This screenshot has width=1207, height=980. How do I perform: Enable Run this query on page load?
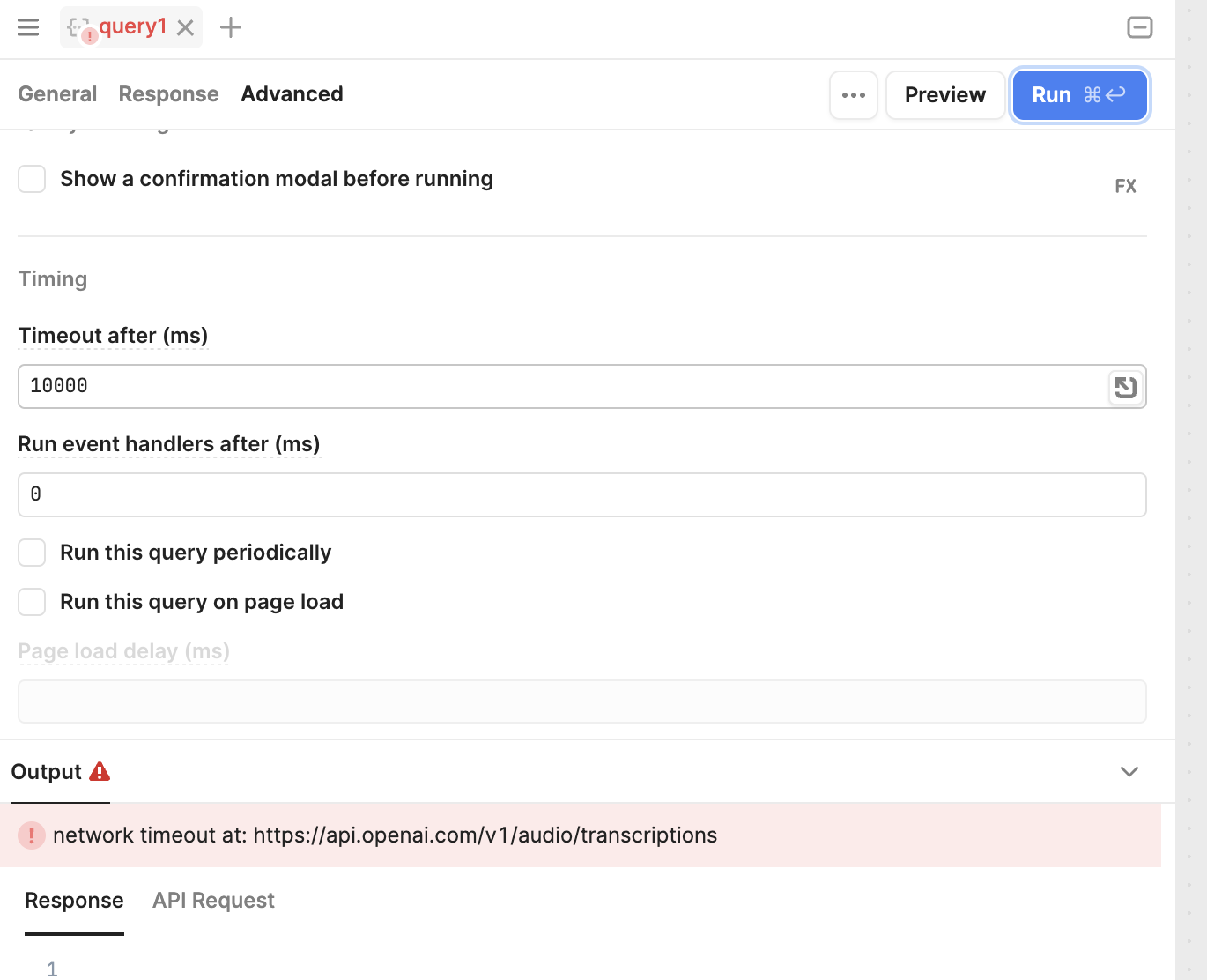tap(33, 602)
